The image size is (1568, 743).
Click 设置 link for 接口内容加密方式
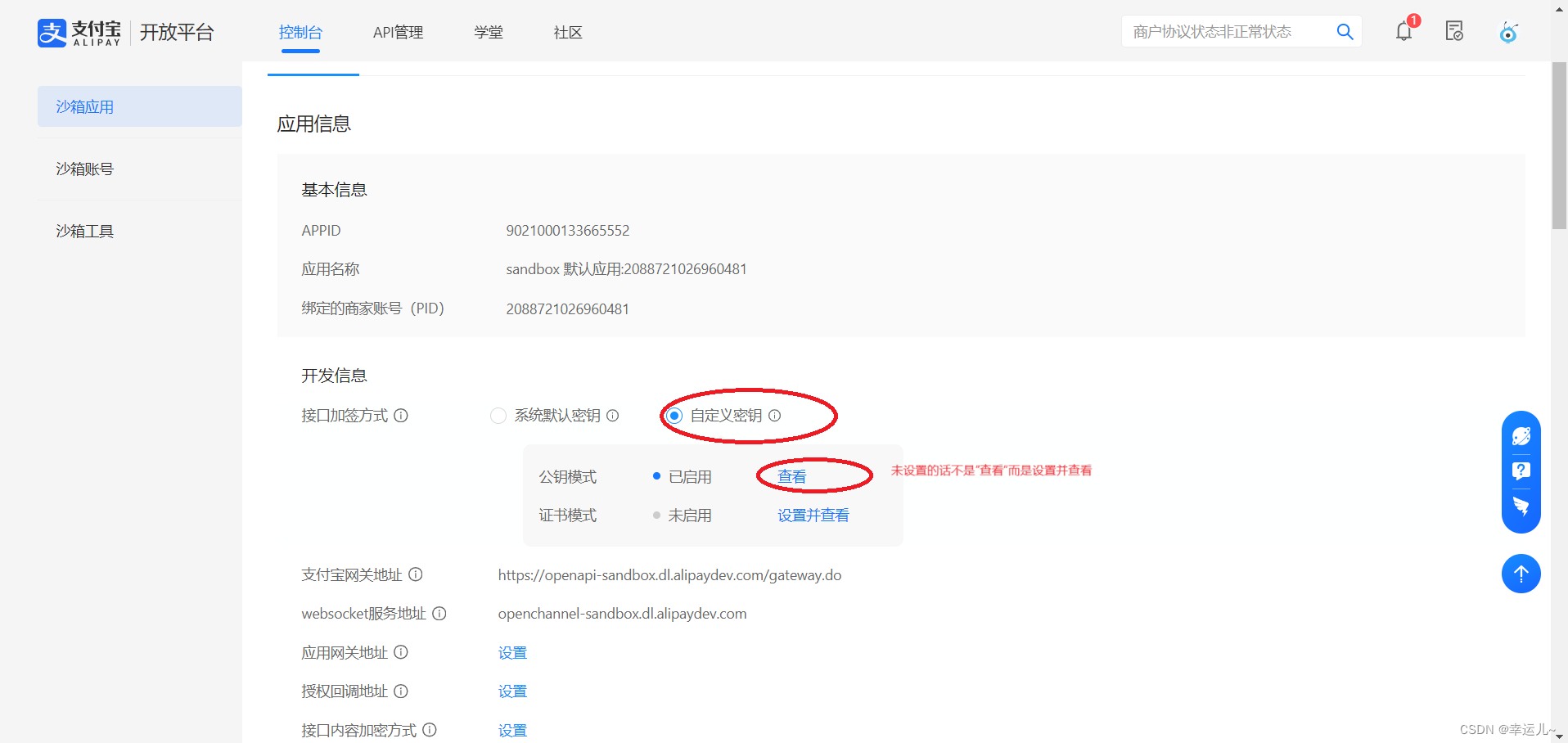click(512, 731)
